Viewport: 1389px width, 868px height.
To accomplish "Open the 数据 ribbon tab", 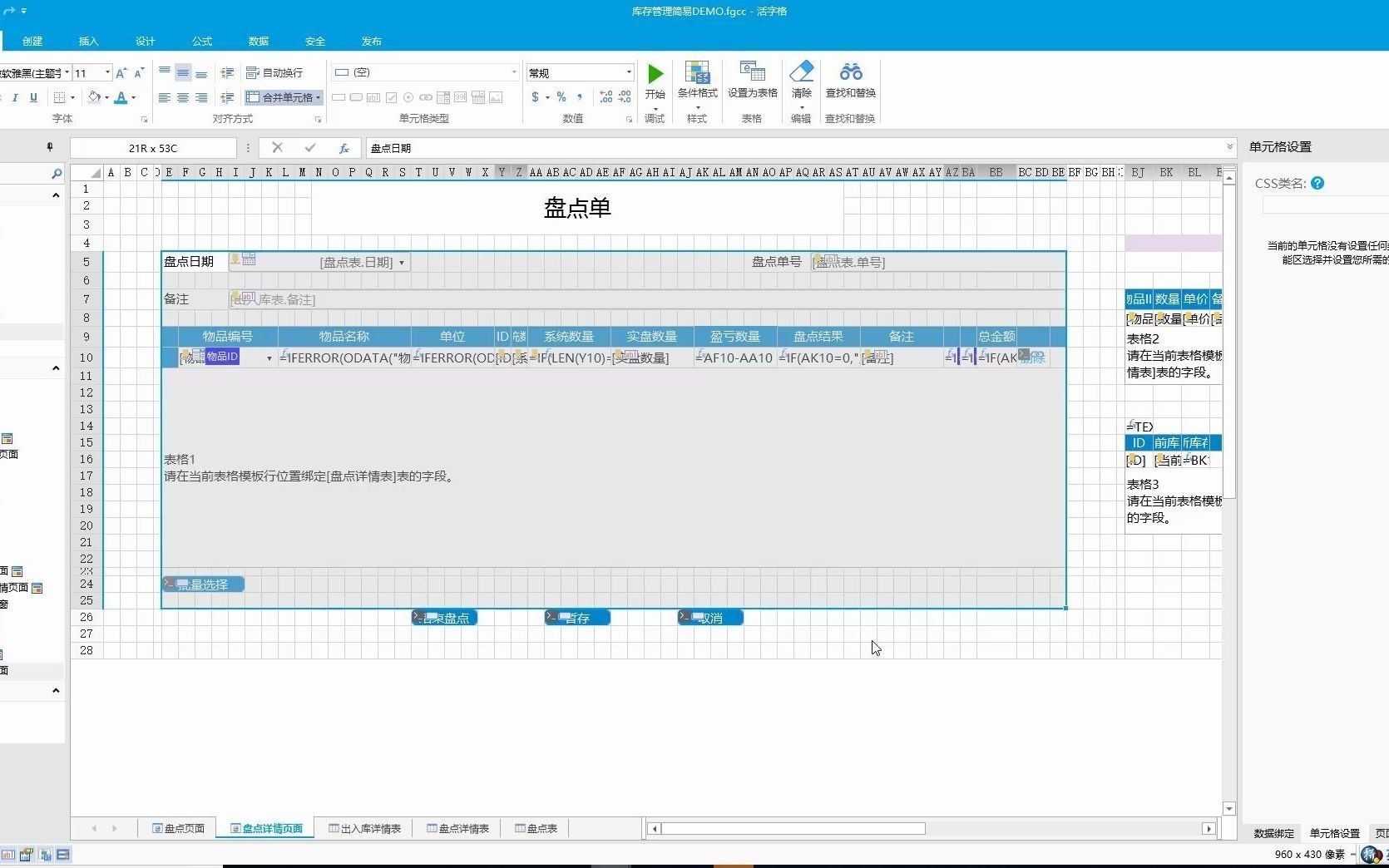I will click(x=259, y=41).
